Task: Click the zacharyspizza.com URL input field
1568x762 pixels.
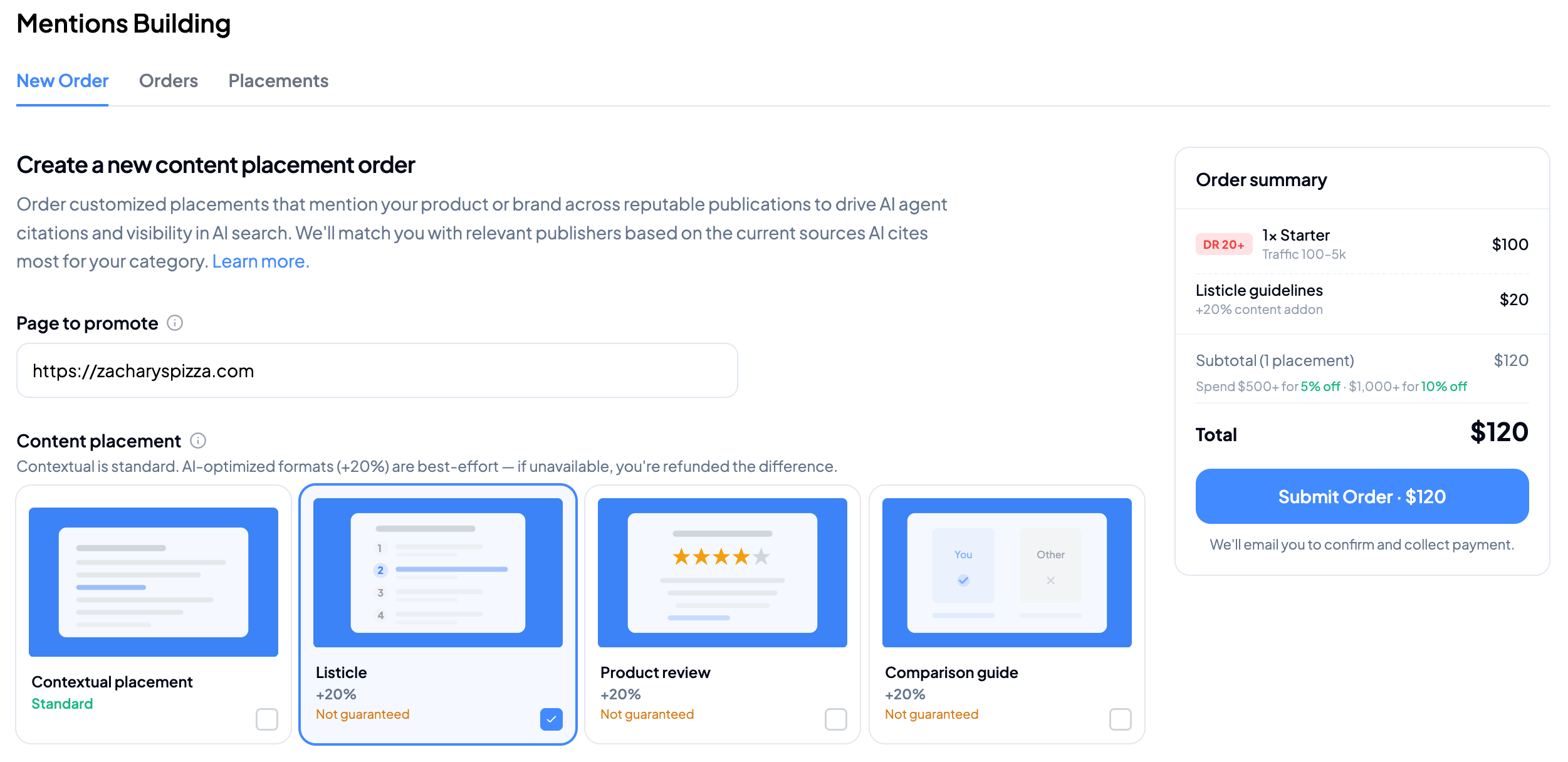Action: pos(376,370)
